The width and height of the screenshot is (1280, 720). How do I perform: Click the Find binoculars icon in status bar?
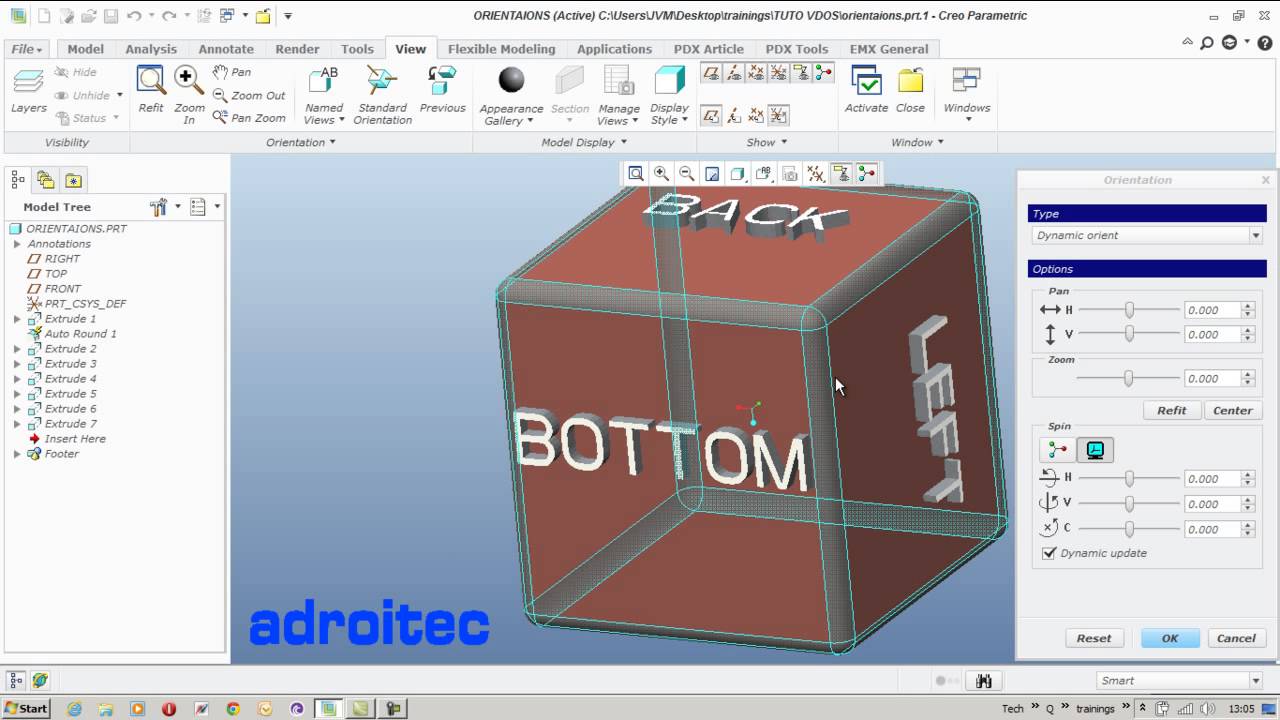[984, 681]
